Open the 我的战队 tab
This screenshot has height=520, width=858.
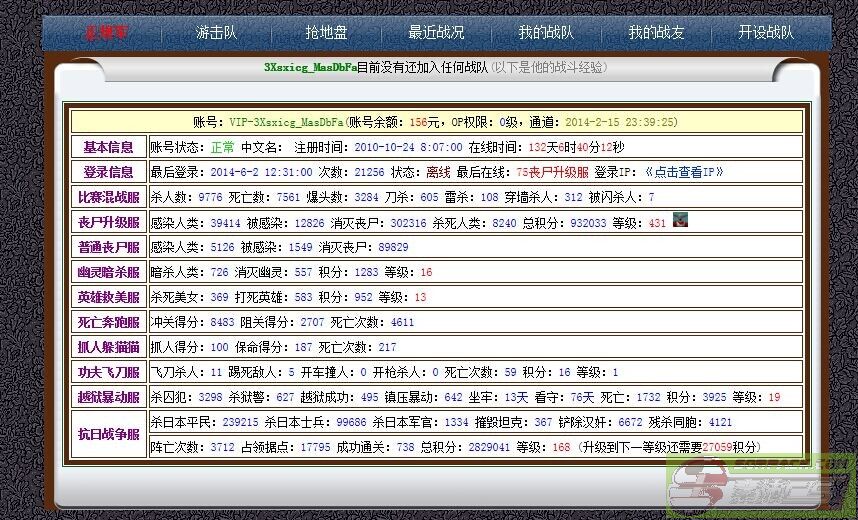[x=546, y=33]
